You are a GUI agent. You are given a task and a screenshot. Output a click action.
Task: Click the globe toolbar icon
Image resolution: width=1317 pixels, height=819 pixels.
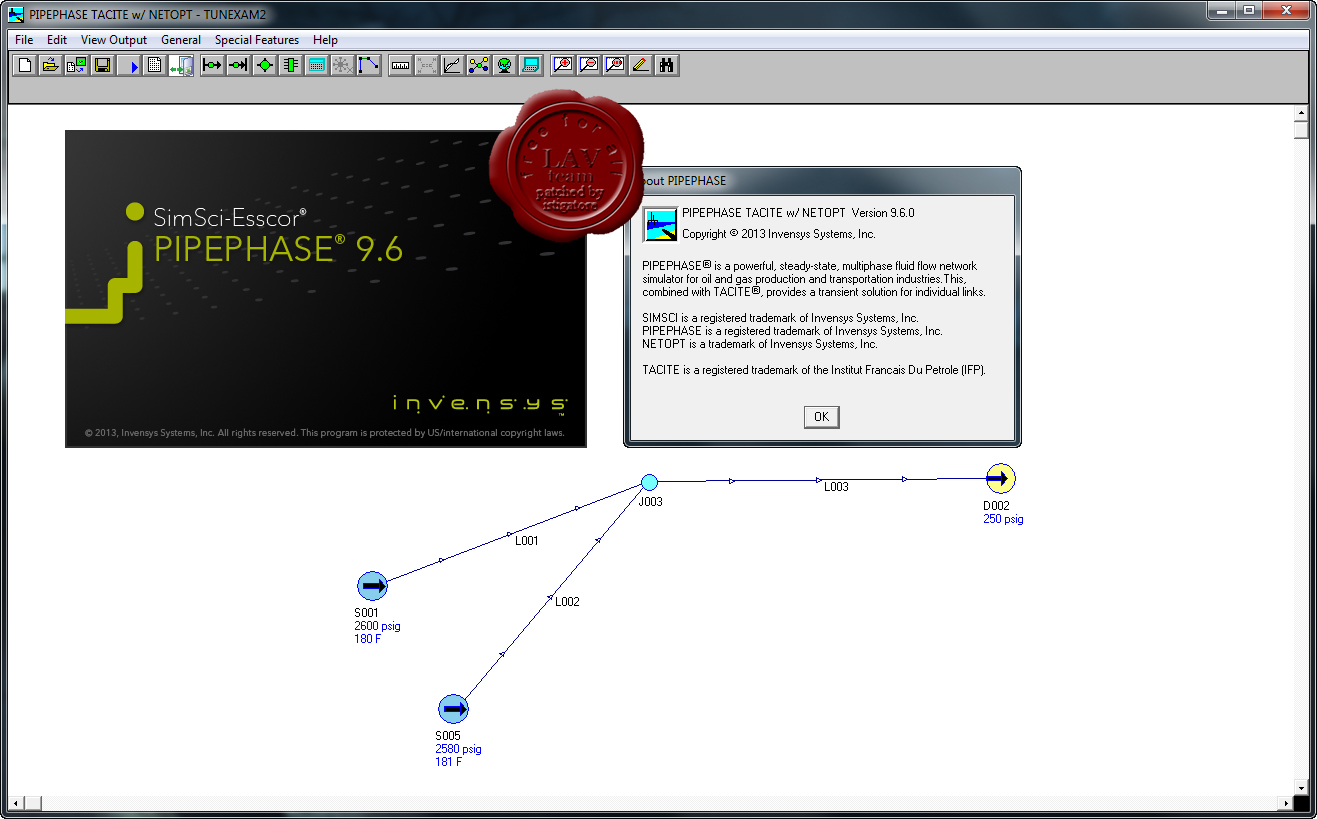(504, 65)
